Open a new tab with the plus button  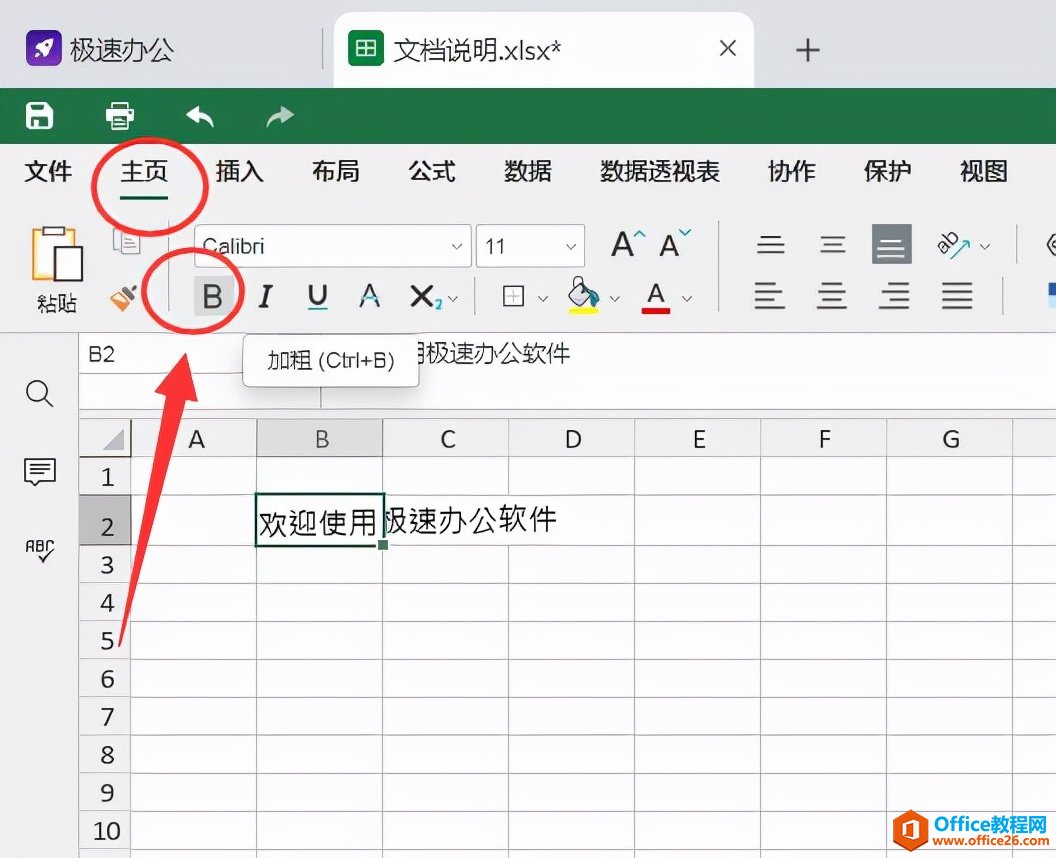(807, 48)
